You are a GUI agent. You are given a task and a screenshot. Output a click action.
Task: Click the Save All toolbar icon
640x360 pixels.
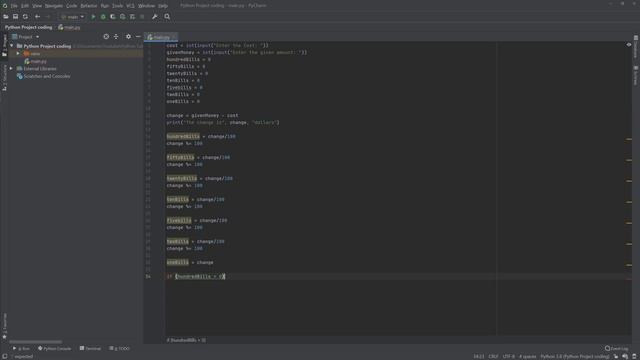[x=16, y=17]
